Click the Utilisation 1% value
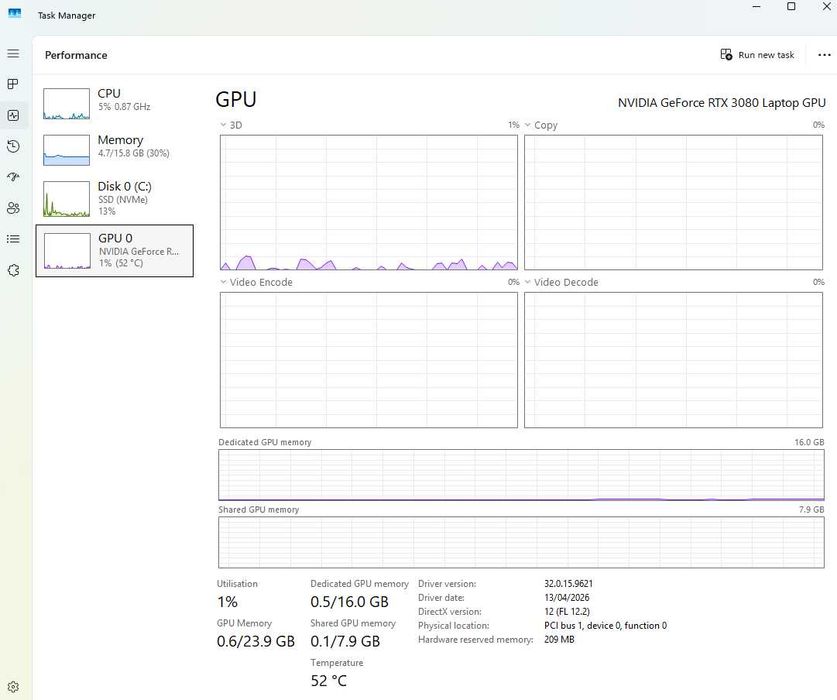 point(227,602)
